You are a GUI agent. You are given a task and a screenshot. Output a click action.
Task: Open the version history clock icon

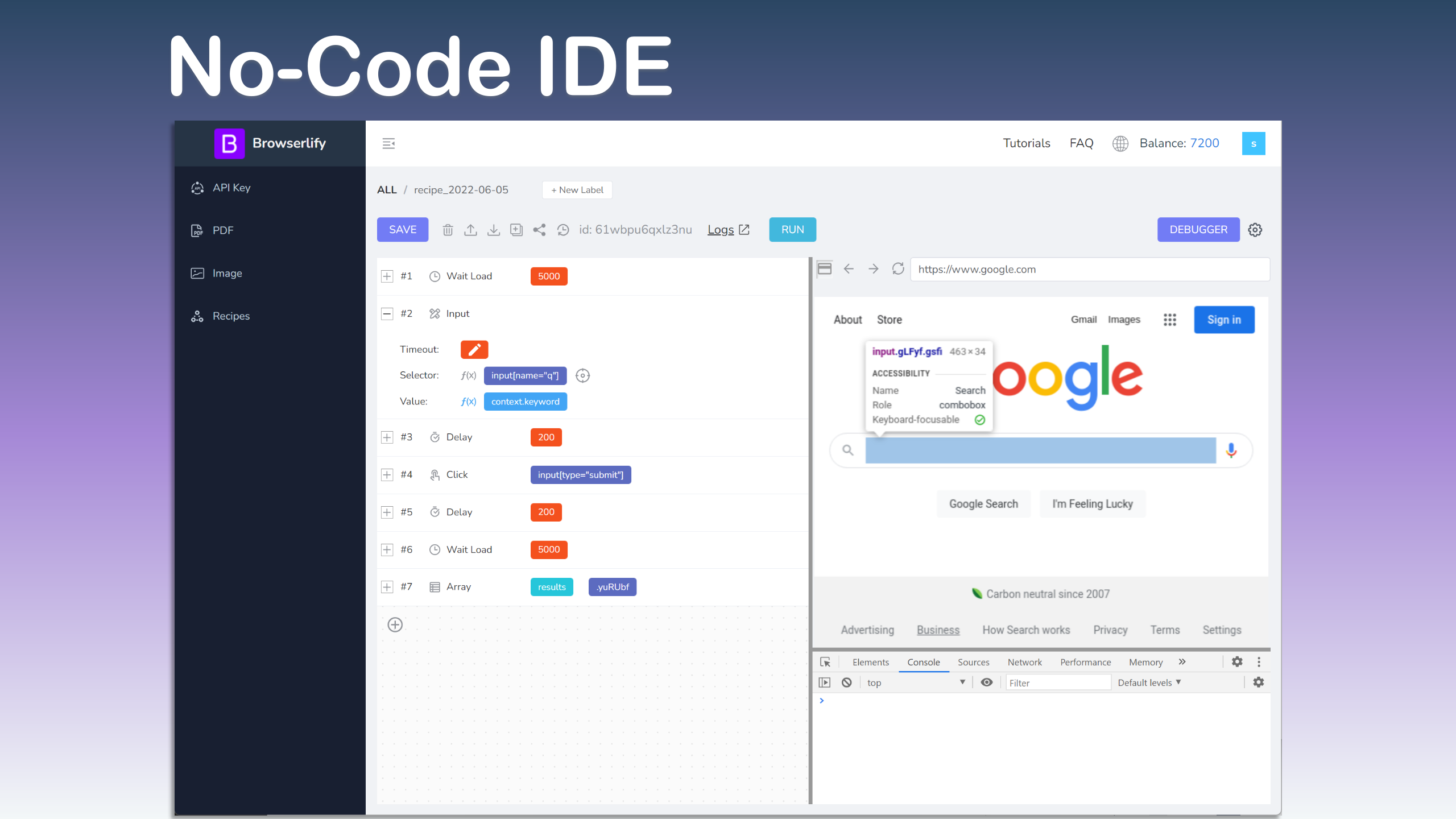[563, 230]
